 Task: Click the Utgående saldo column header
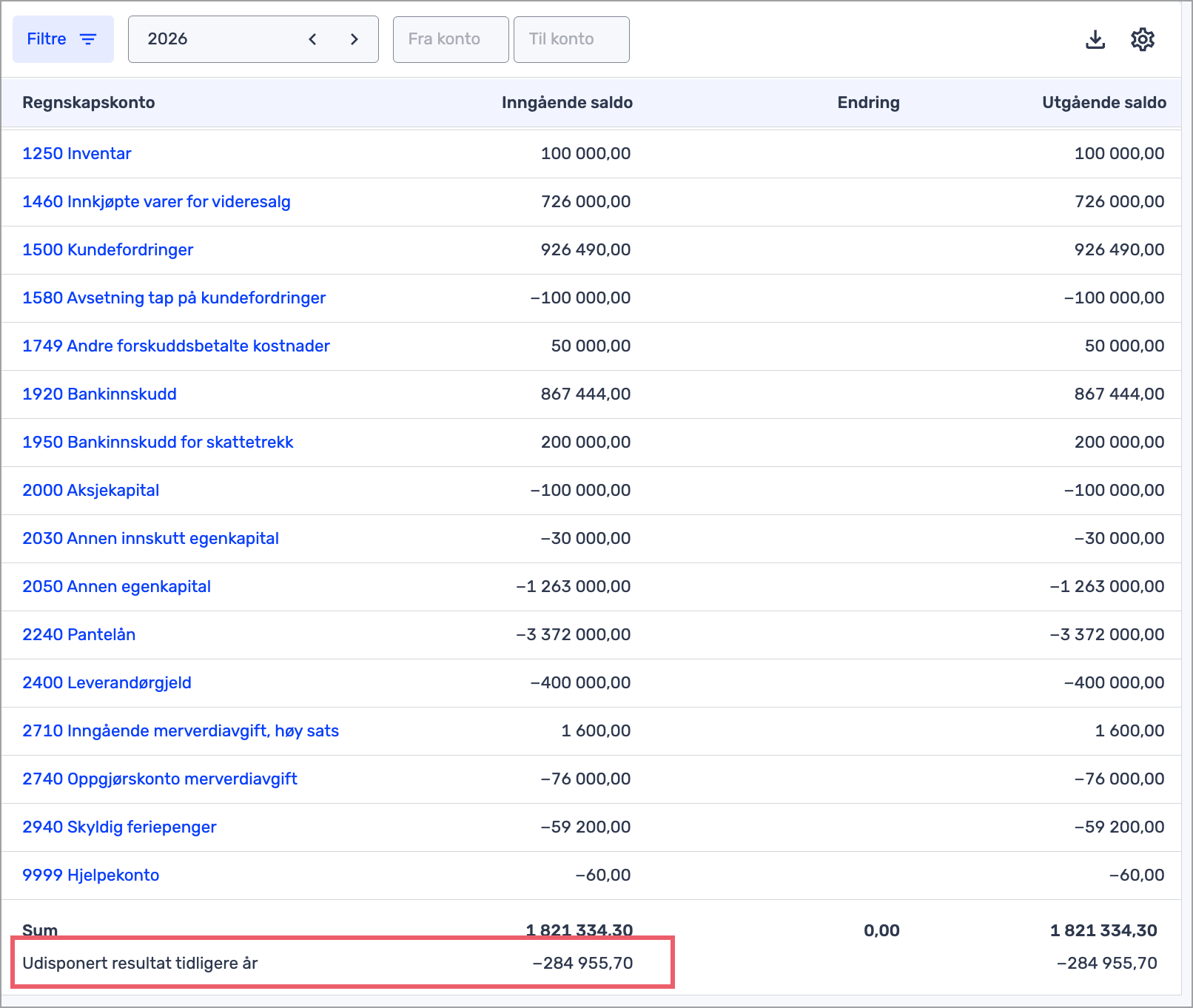(1103, 102)
